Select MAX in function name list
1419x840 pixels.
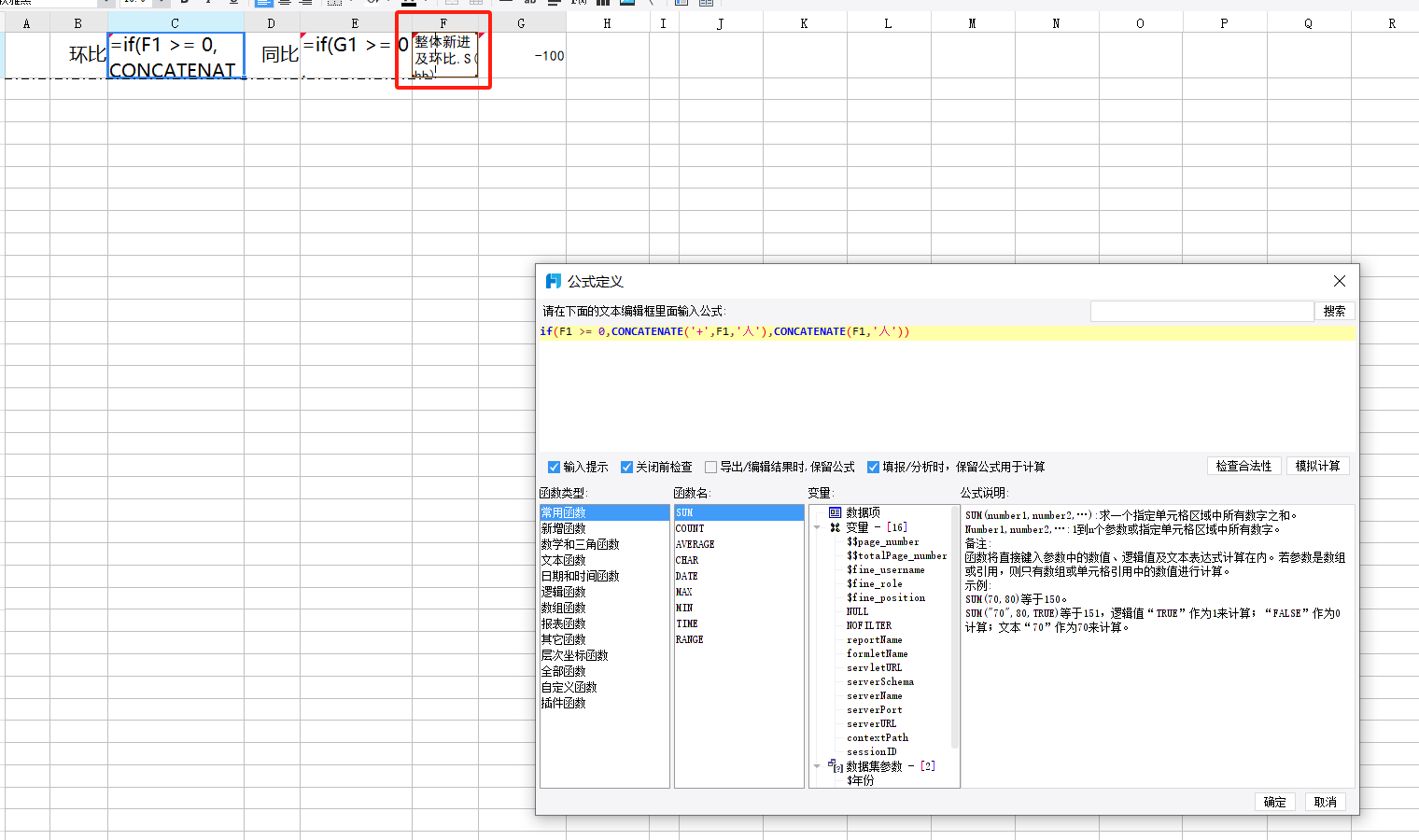684,592
